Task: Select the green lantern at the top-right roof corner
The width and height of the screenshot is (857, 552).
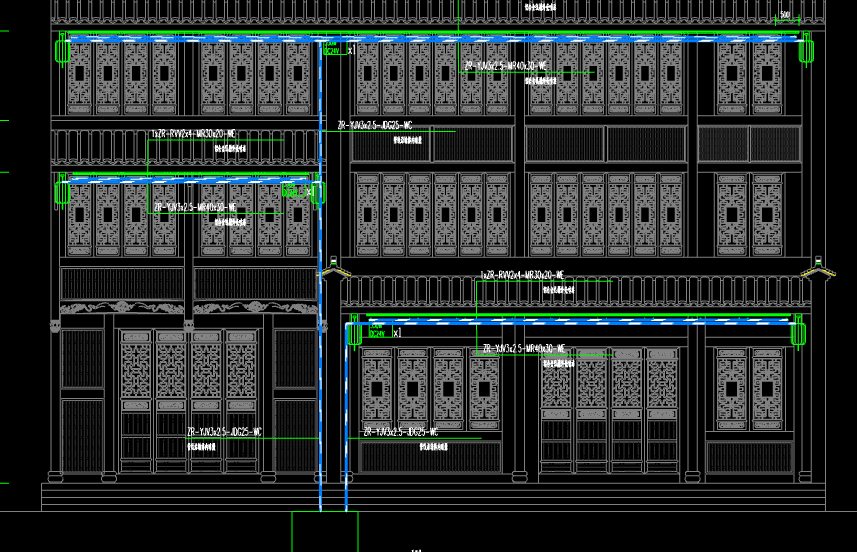Action: point(806,50)
